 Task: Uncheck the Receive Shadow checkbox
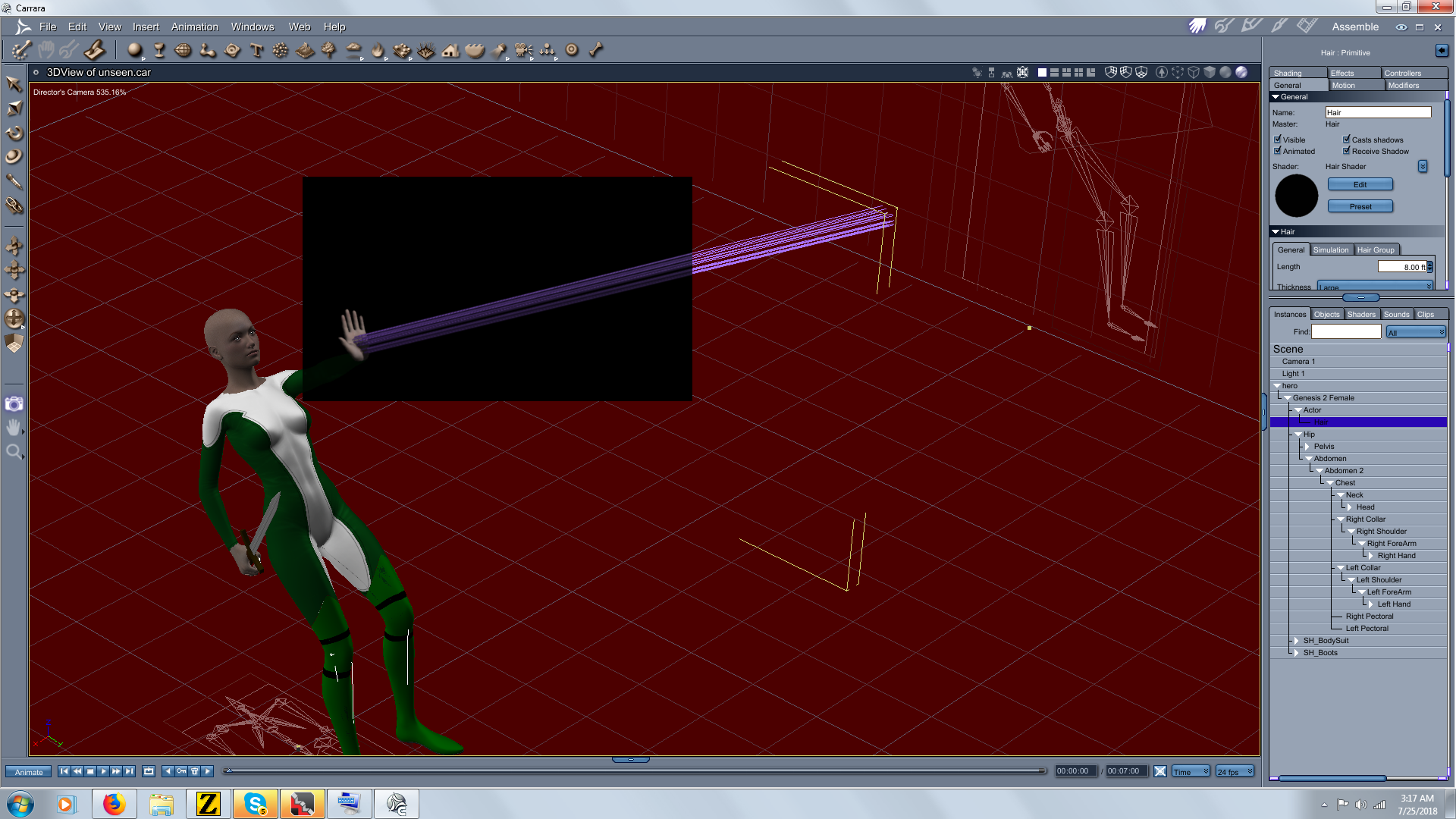(x=1347, y=151)
